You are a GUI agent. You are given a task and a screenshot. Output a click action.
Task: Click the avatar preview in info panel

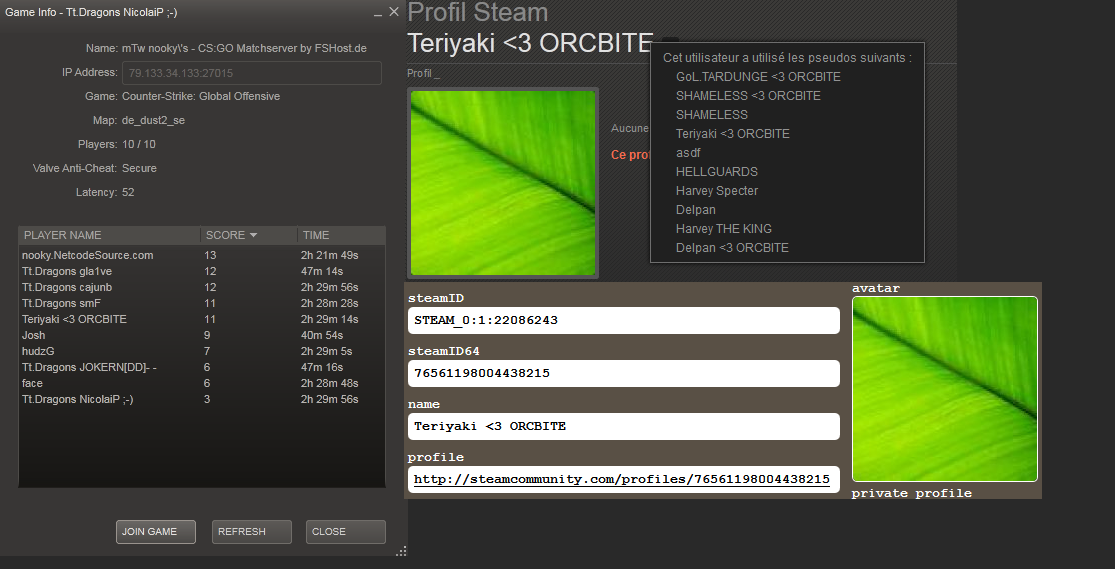pyautogui.click(x=944, y=389)
